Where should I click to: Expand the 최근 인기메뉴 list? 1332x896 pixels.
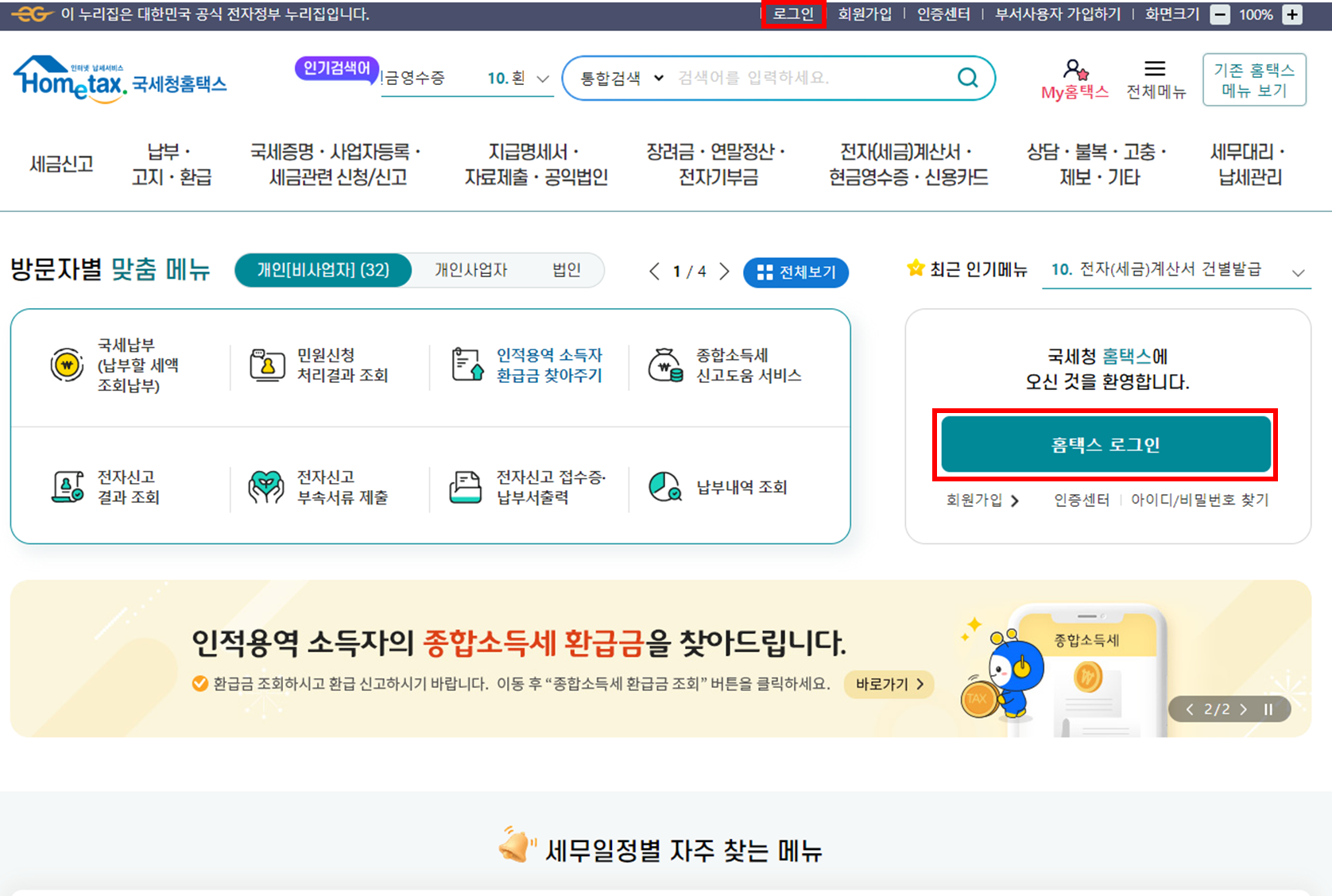point(1299,272)
